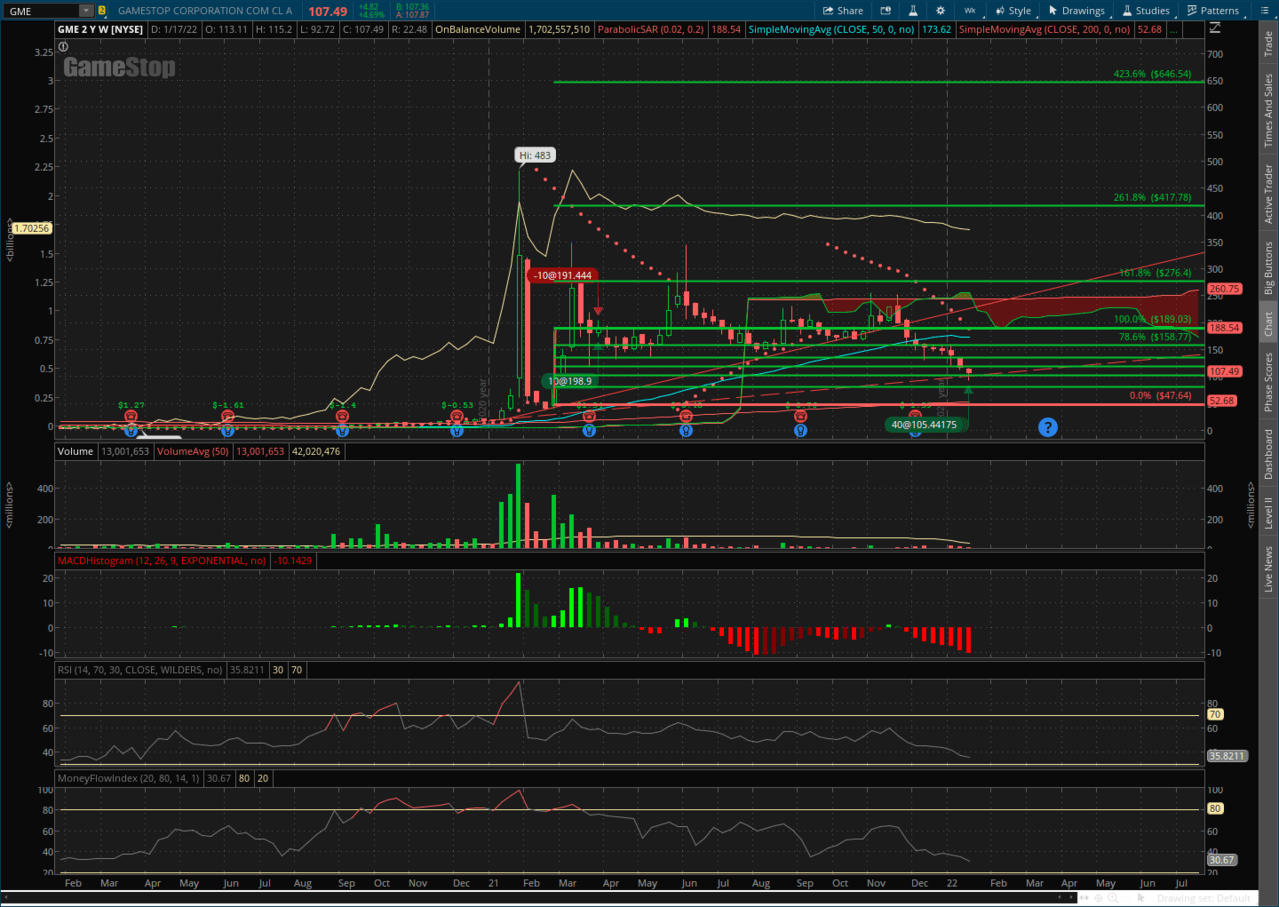Open the Trade sidebar tab
The image size is (1279, 907).
pos(1269,43)
